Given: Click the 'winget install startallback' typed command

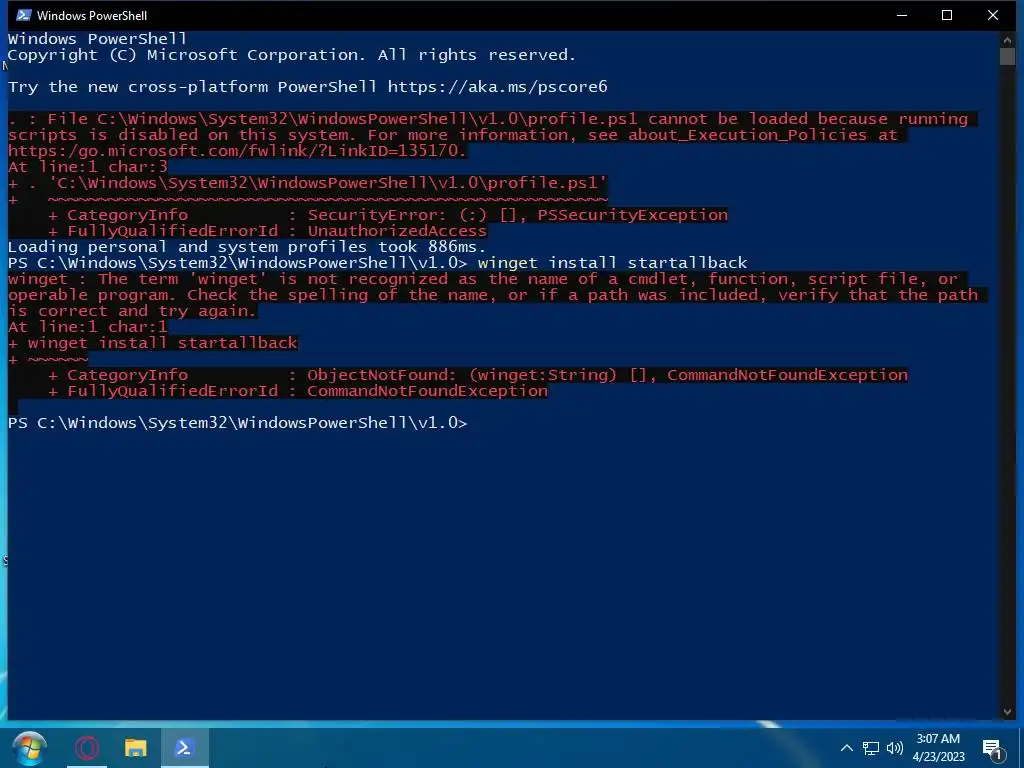Looking at the screenshot, I should 613,263.
